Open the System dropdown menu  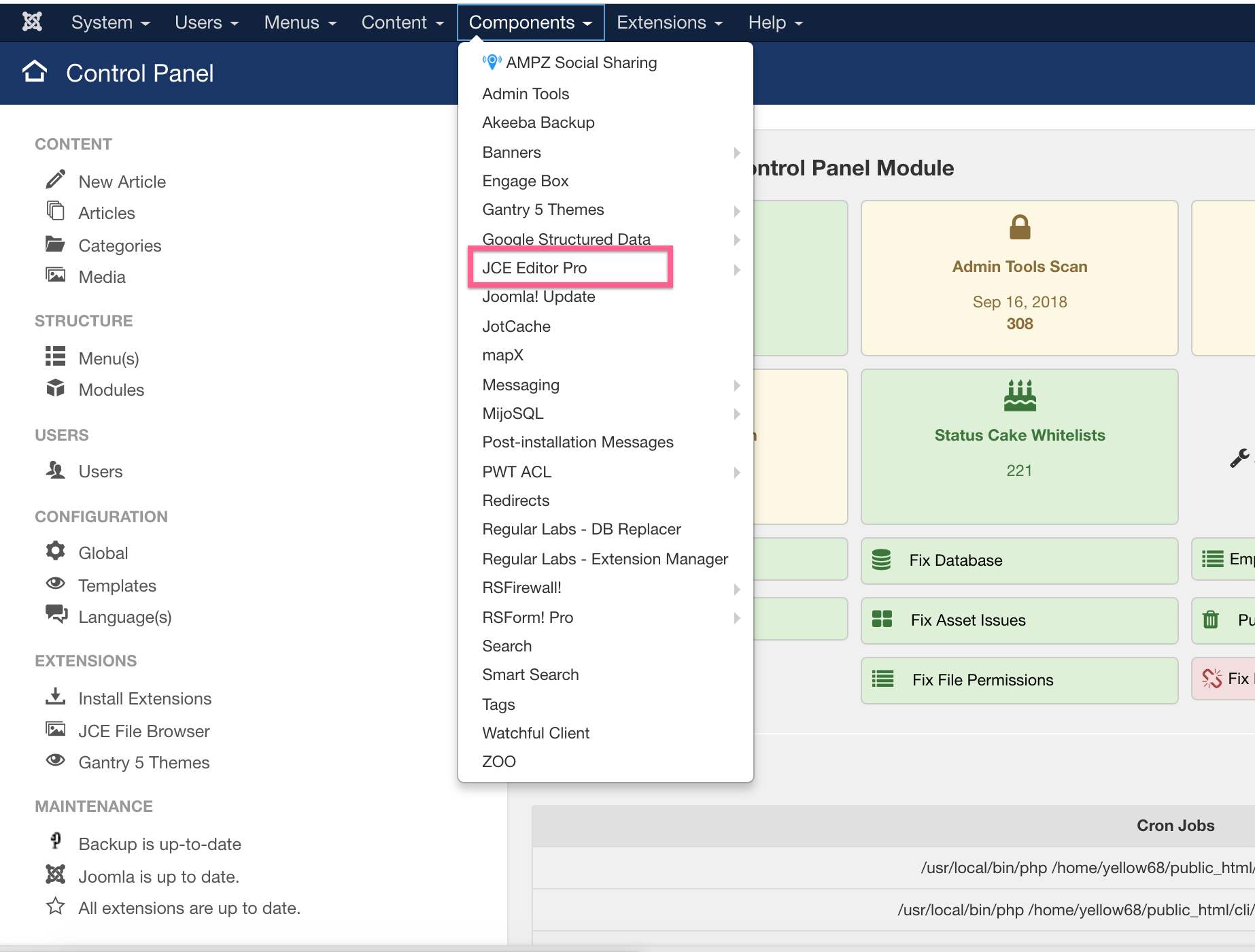coord(110,22)
